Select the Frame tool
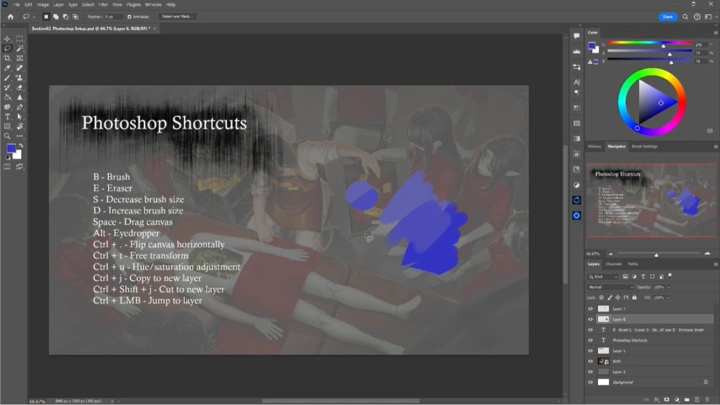Viewport: 720px width, 405px height. coord(20,58)
